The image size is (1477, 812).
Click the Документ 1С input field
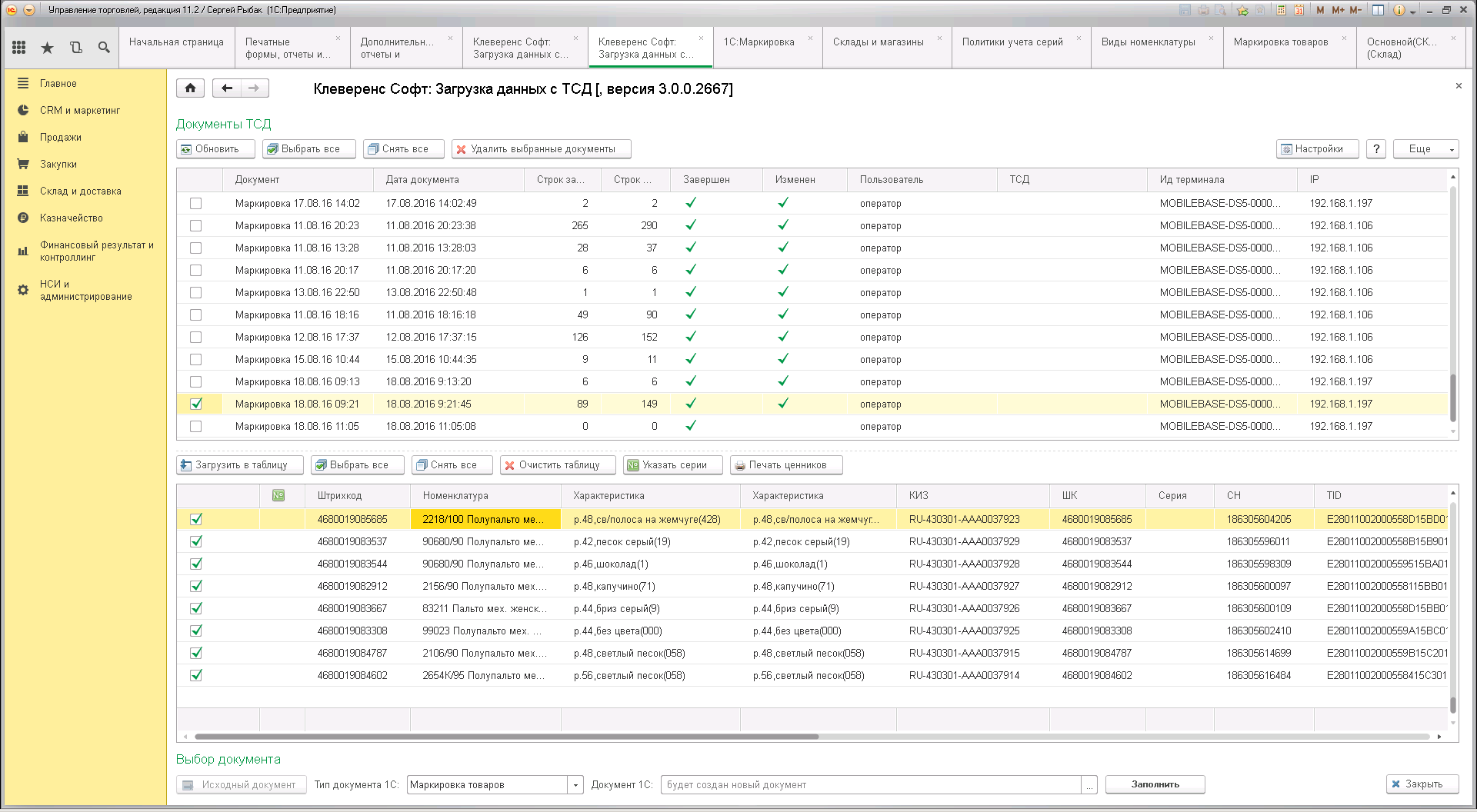click(x=870, y=784)
